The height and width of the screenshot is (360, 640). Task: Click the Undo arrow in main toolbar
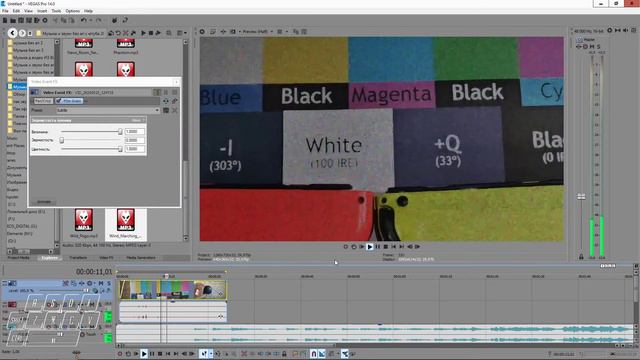83,20
